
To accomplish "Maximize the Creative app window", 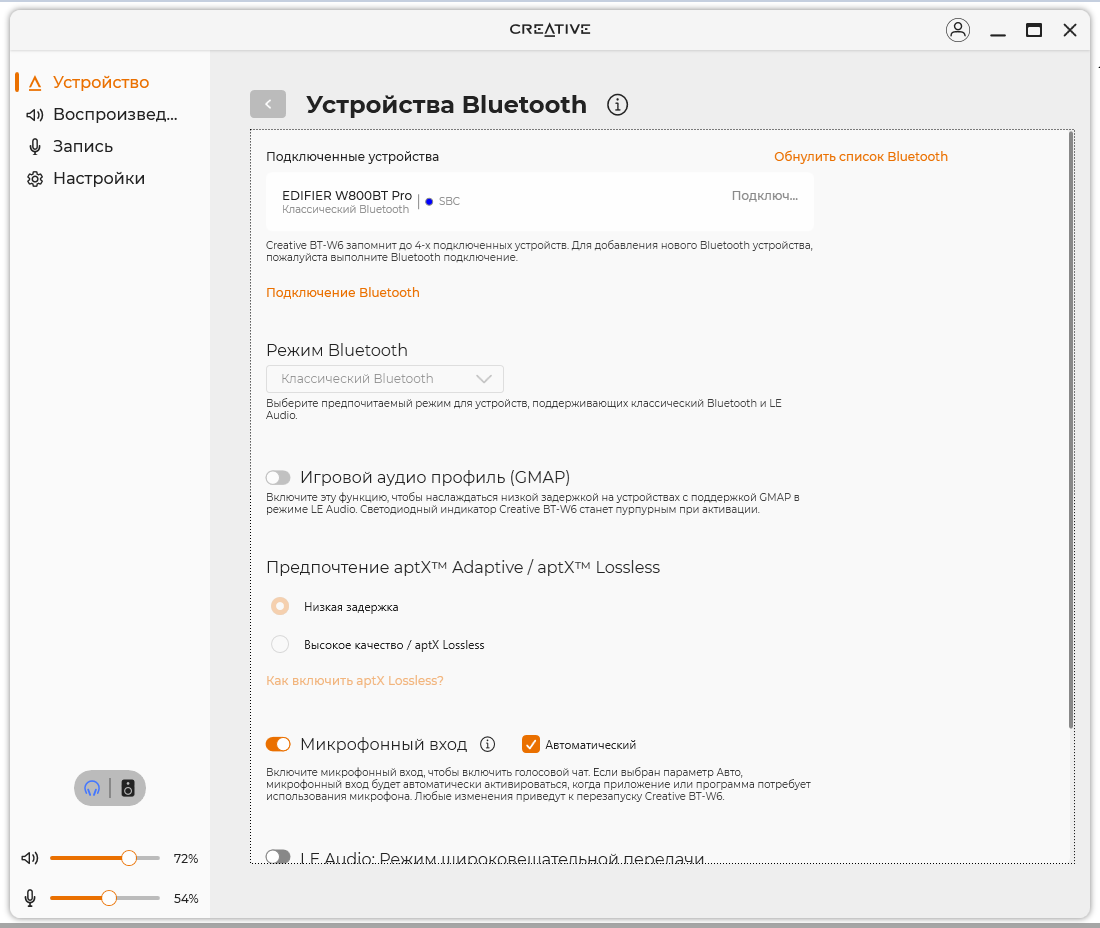I will tap(1033, 30).
